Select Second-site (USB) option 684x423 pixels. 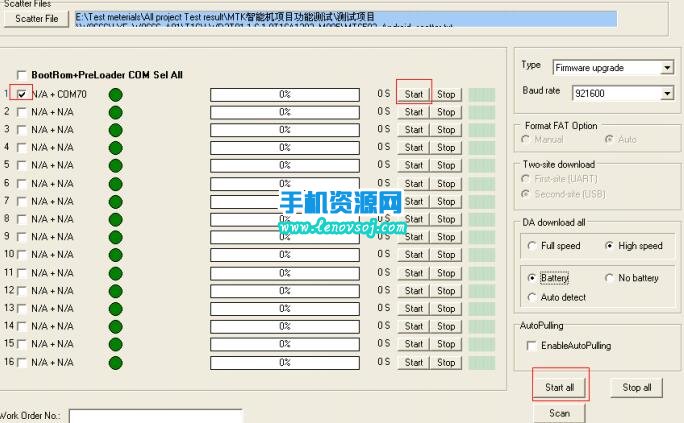(x=526, y=194)
